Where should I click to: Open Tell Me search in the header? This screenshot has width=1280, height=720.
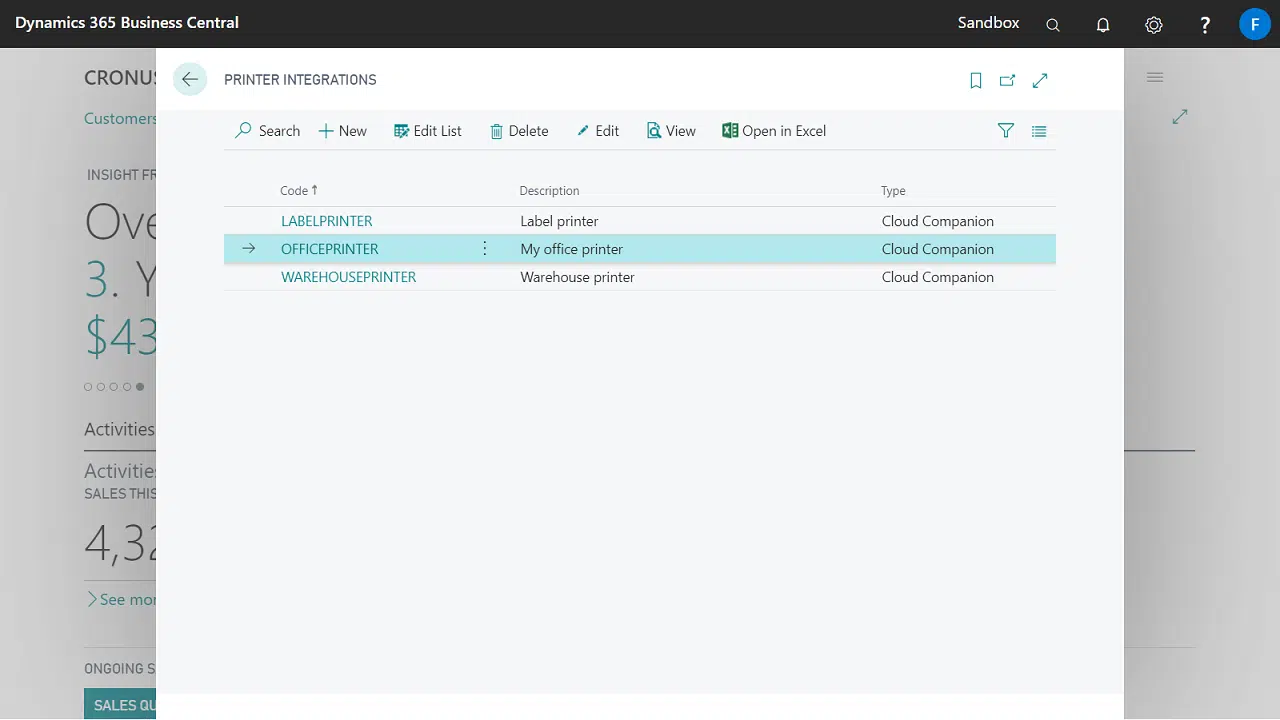tap(1052, 24)
